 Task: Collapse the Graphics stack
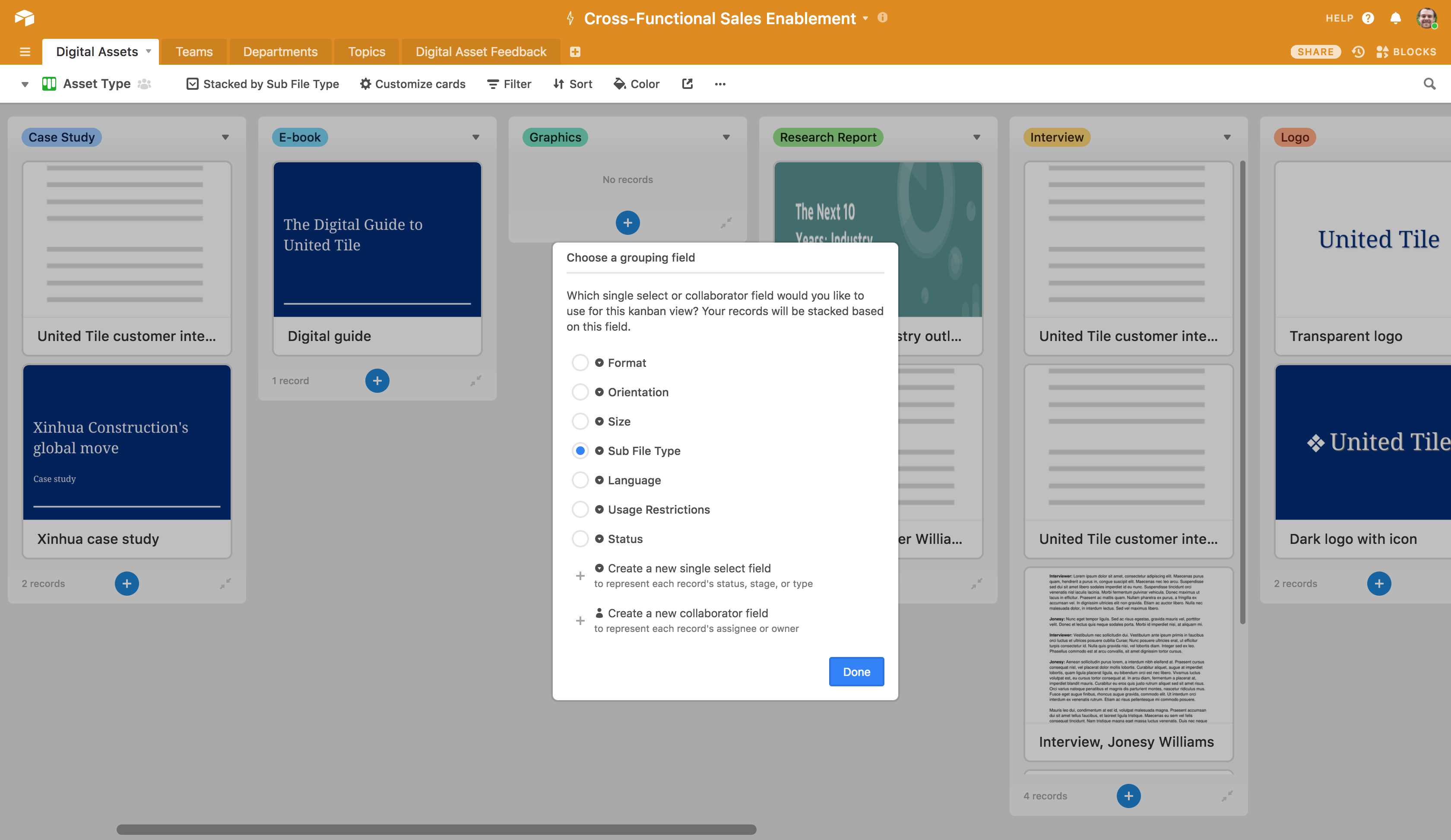(x=726, y=223)
